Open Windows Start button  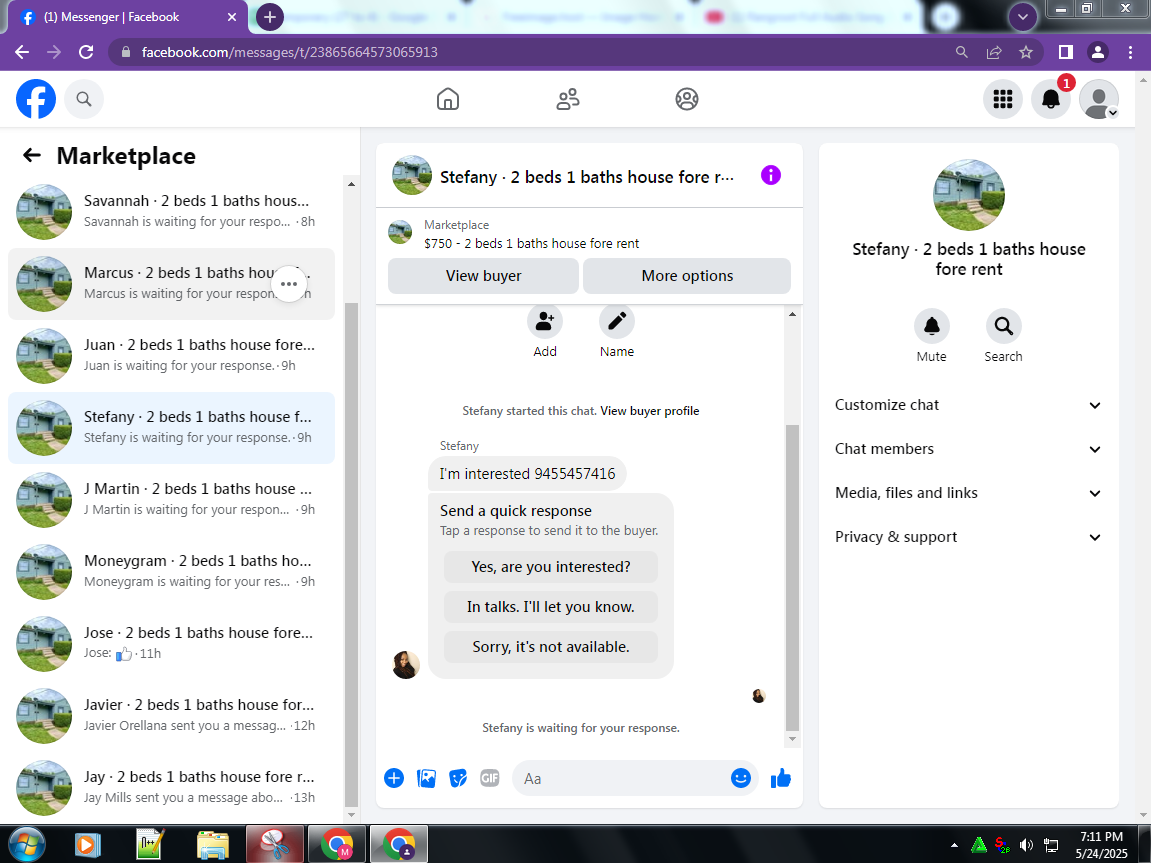[26, 845]
